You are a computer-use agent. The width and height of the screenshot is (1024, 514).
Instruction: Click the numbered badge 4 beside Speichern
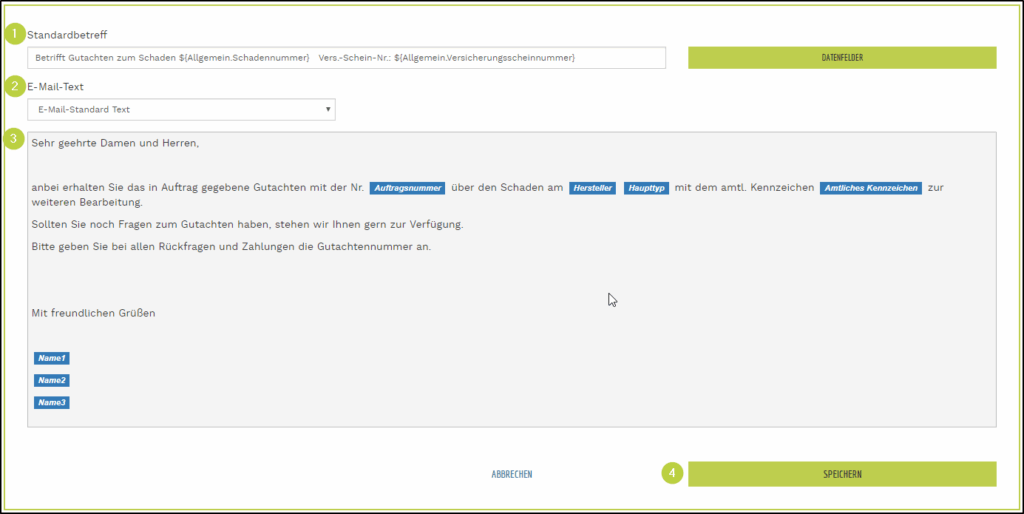[672, 474]
